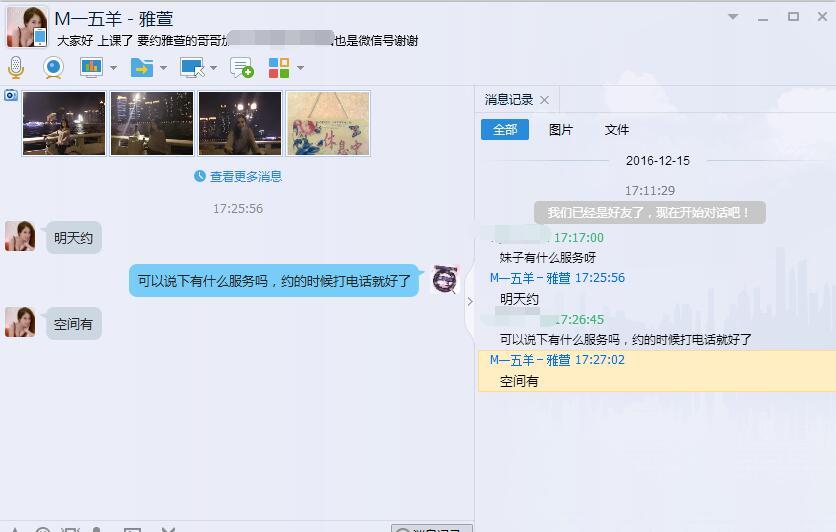Collapse the history panel with side arrow
The width and height of the screenshot is (836, 532).
tap(470, 301)
